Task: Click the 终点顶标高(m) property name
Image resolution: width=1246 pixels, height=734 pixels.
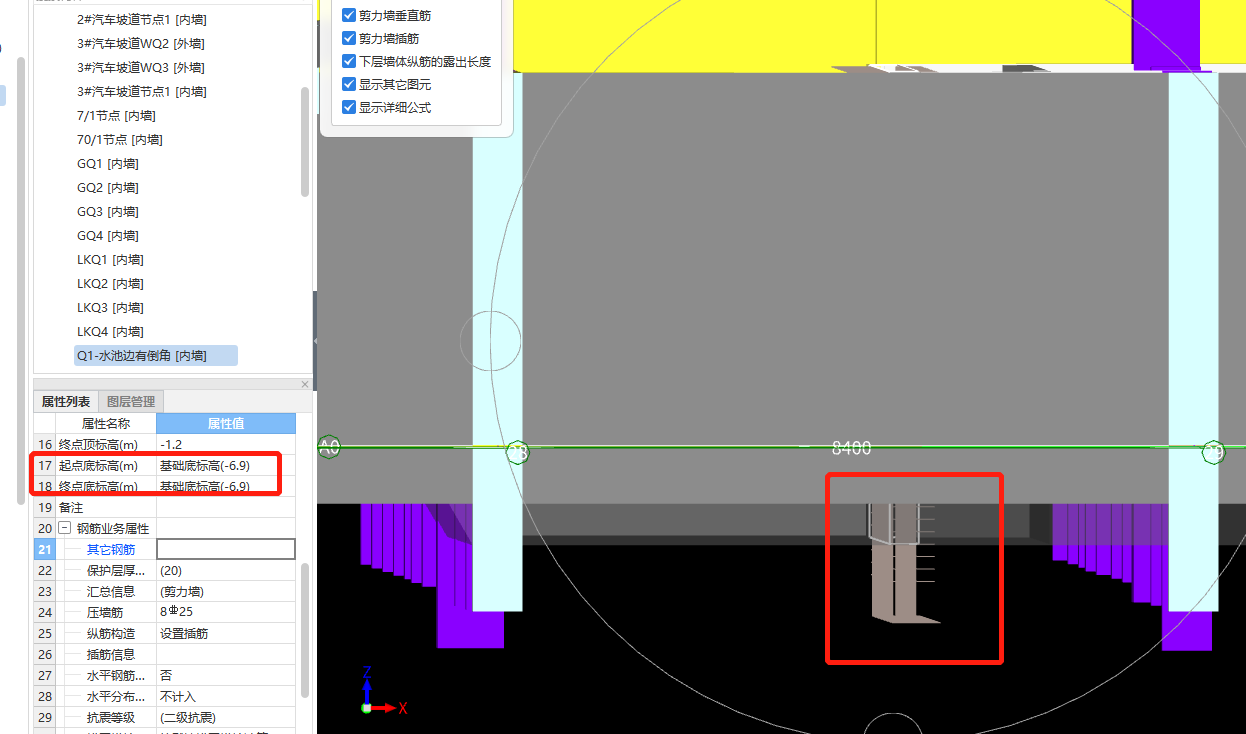Action: (98, 444)
